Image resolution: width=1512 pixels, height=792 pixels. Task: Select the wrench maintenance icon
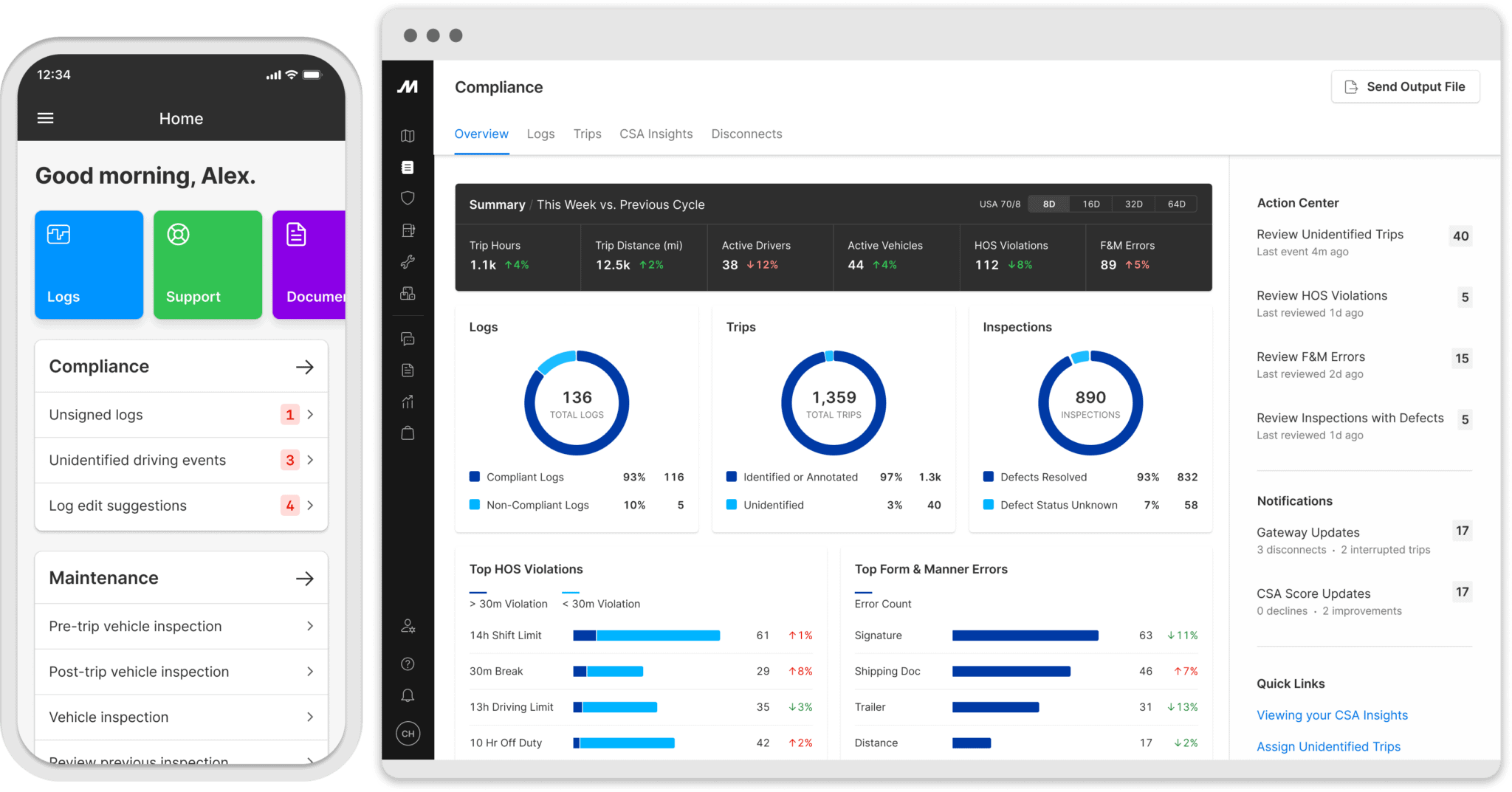pos(408,261)
